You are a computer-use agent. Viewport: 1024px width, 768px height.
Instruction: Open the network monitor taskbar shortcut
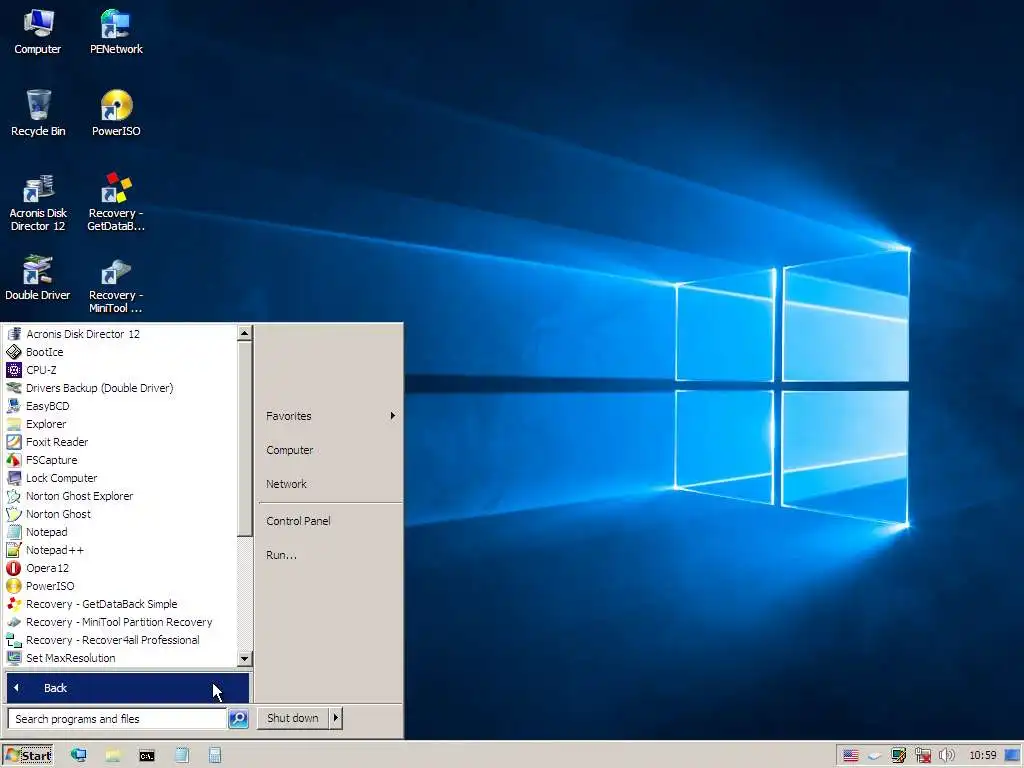coord(78,756)
